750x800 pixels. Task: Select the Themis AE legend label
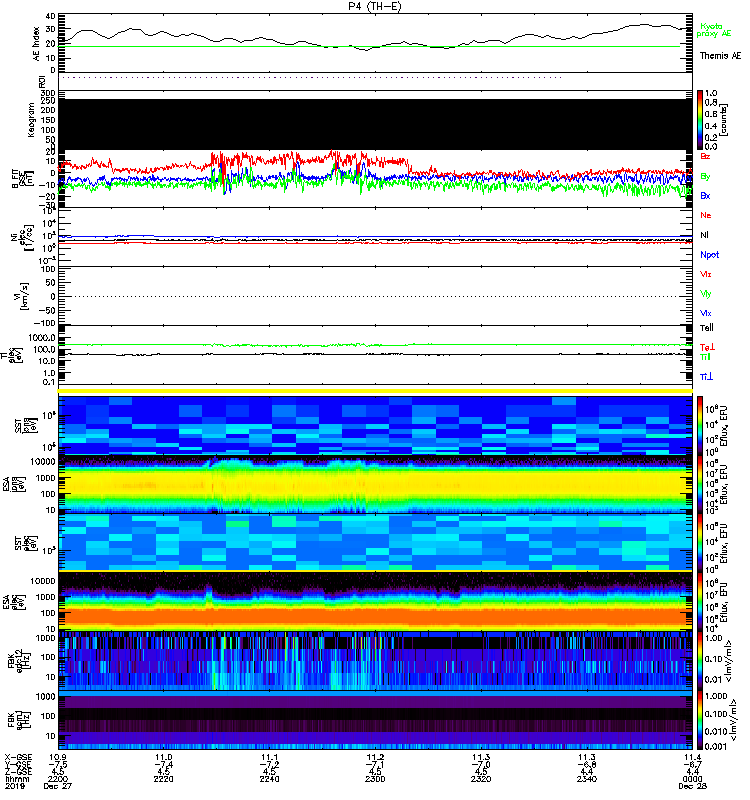pyautogui.click(x=720, y=55)
